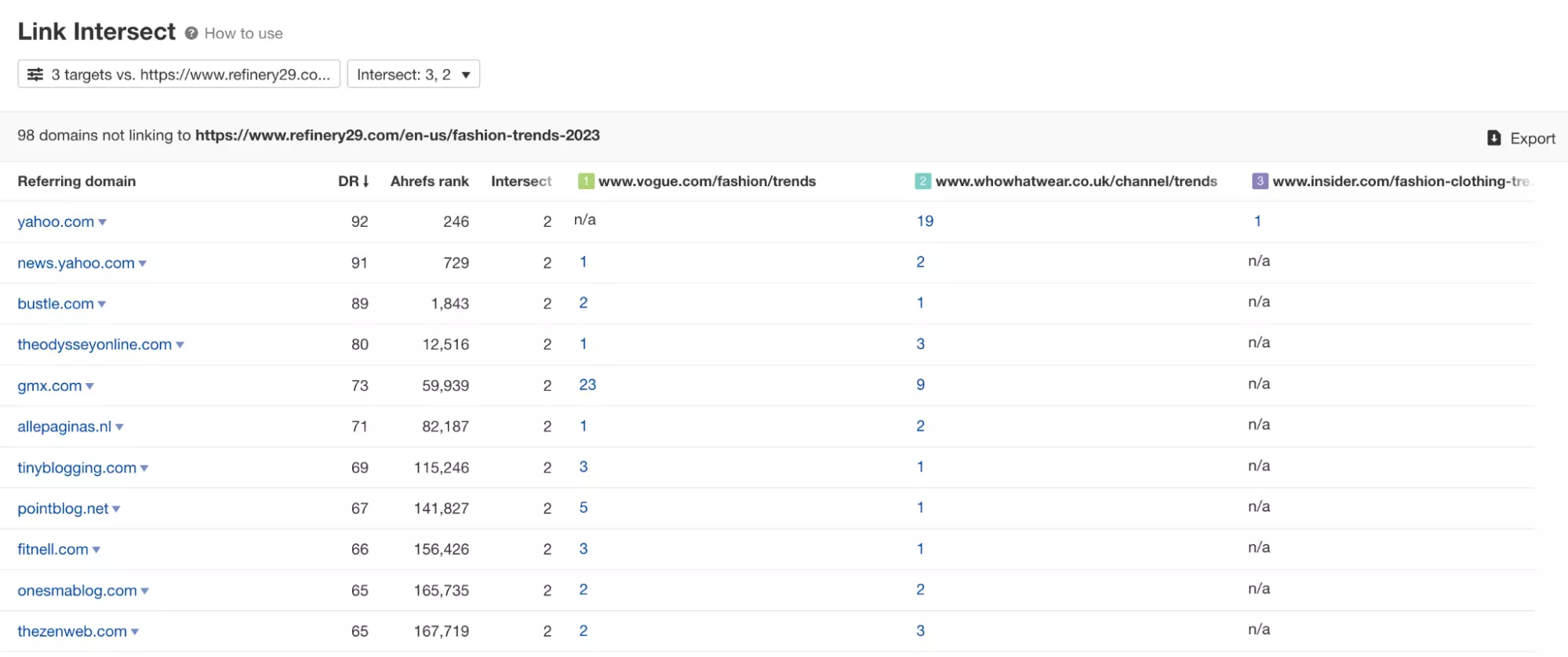Open the theodysseyonline.com domain link

point(95,345)
